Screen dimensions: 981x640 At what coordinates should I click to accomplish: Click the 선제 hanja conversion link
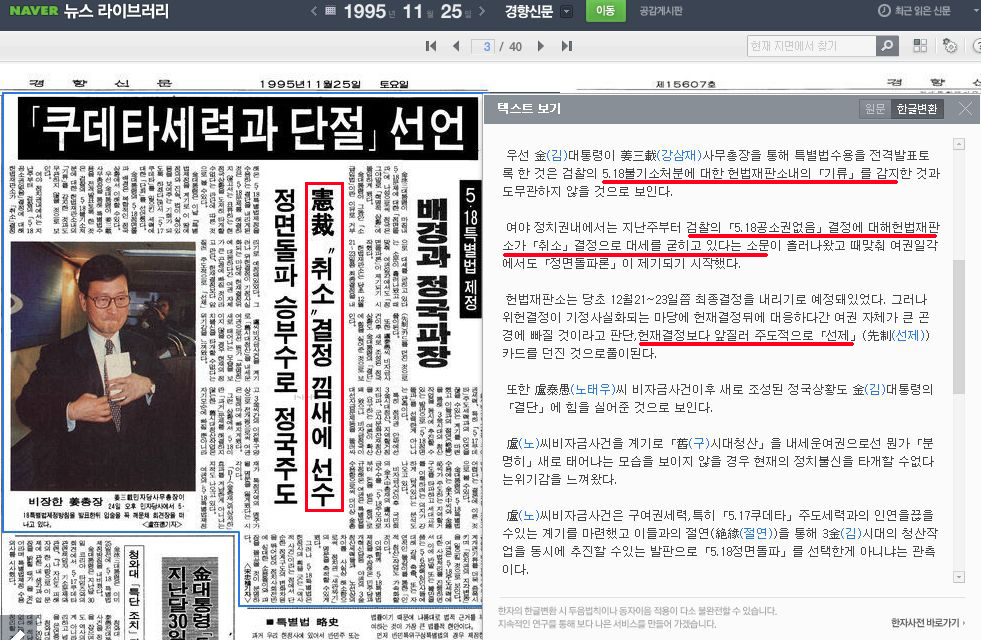[x=909, y=335]
